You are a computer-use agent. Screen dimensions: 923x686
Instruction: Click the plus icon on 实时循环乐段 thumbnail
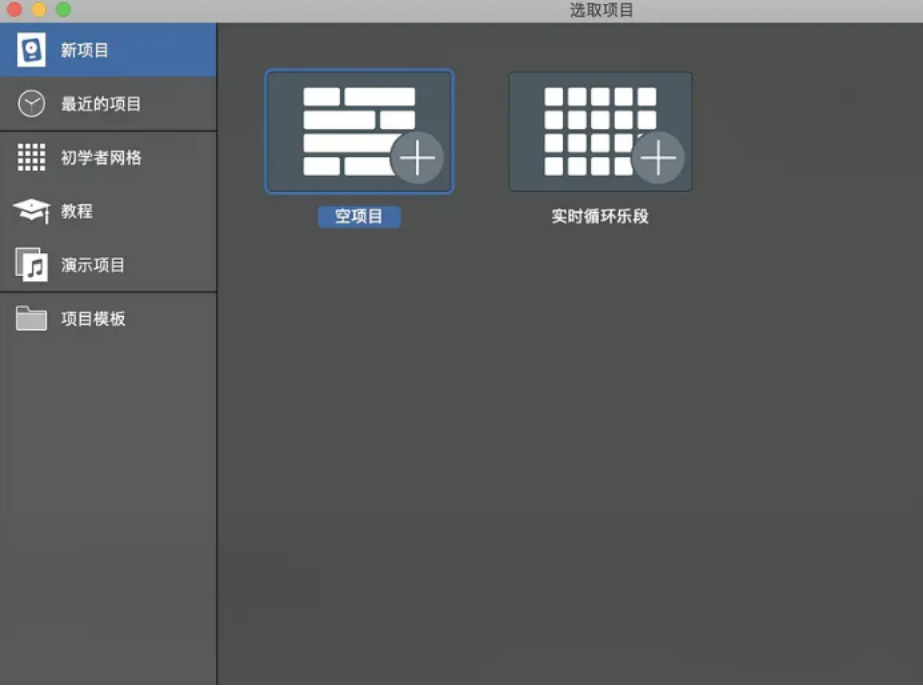[659, 157]
